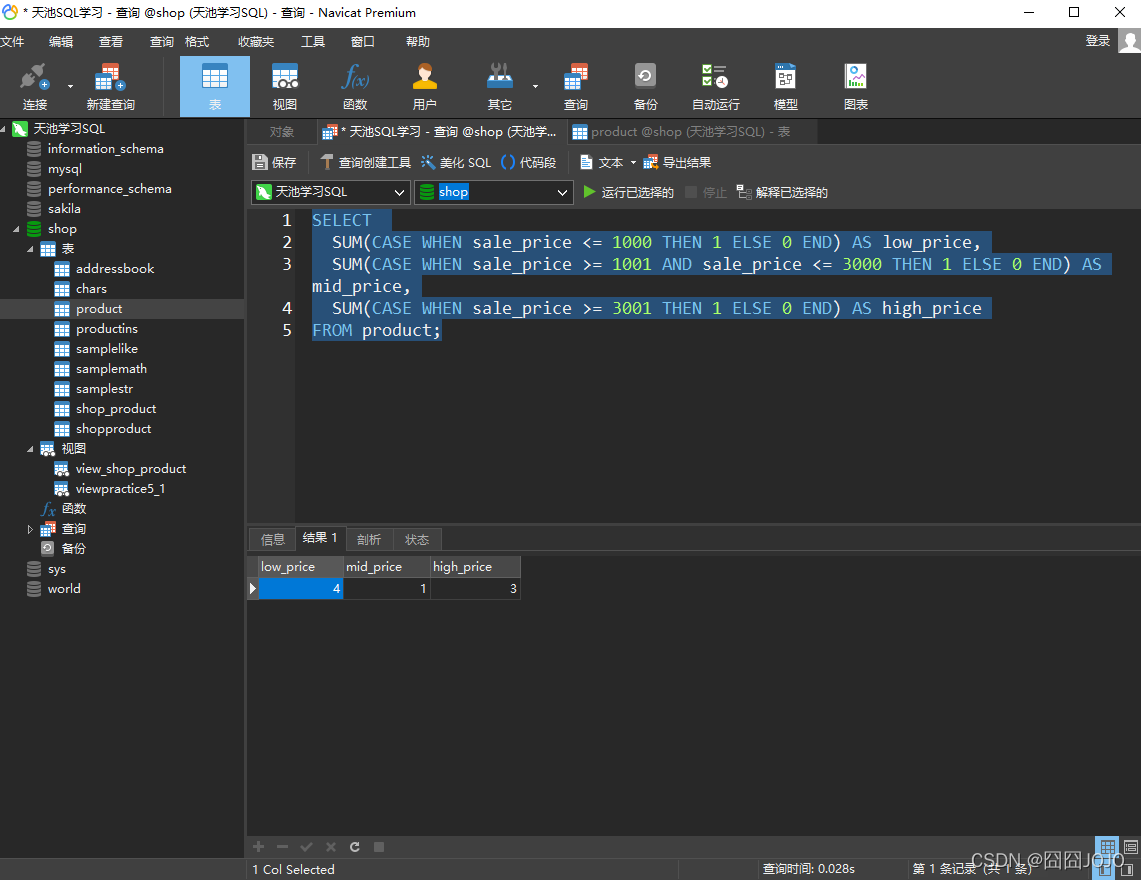
Task: Open the 编辑 (Edit) menu
Action: [61, 41]
